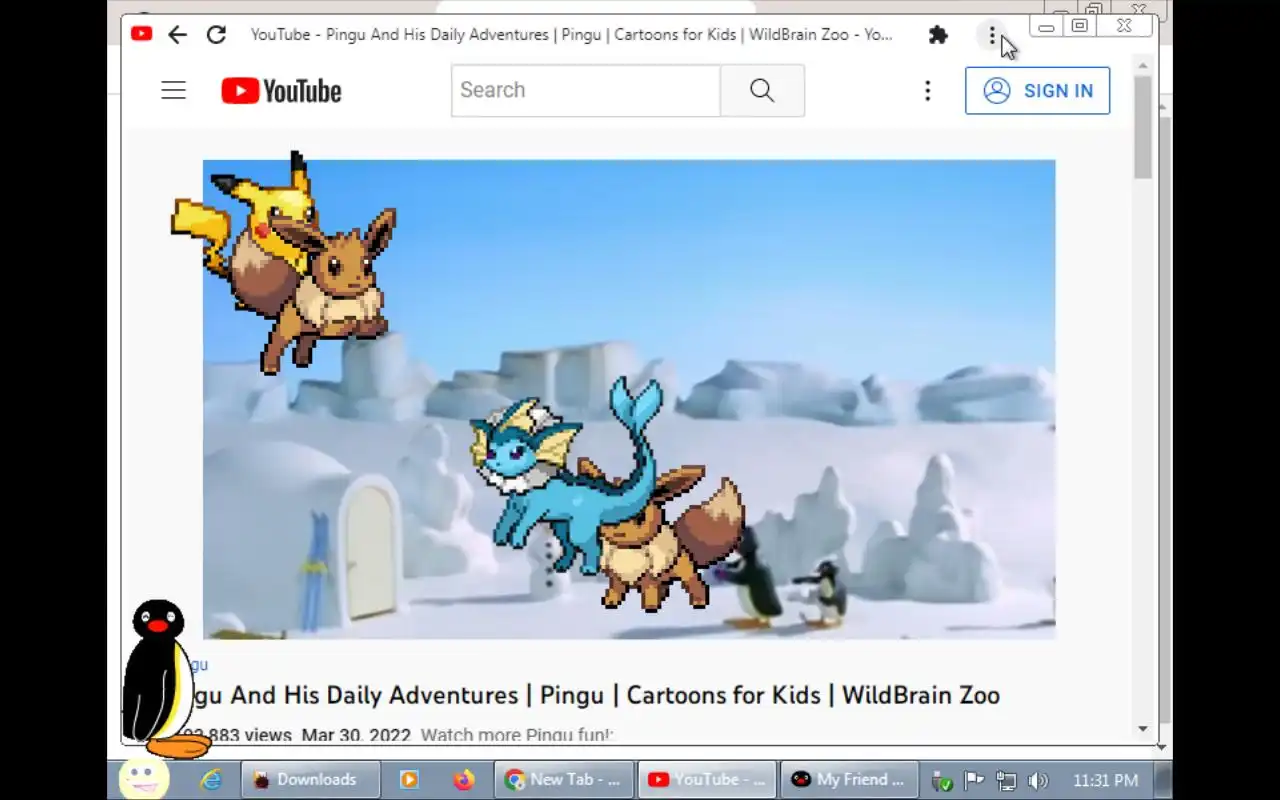Click the safely remove hardware tray icon
1280x800 pixels.
(941, 781)
